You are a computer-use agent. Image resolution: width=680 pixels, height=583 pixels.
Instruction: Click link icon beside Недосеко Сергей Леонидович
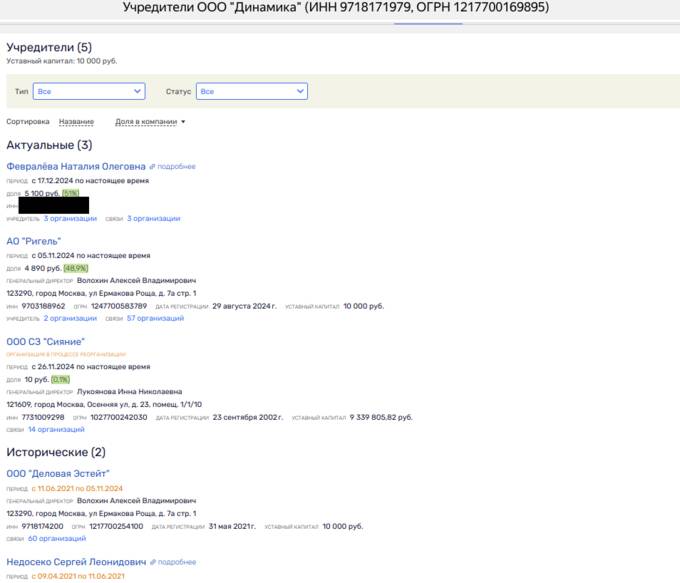(153, 562)
